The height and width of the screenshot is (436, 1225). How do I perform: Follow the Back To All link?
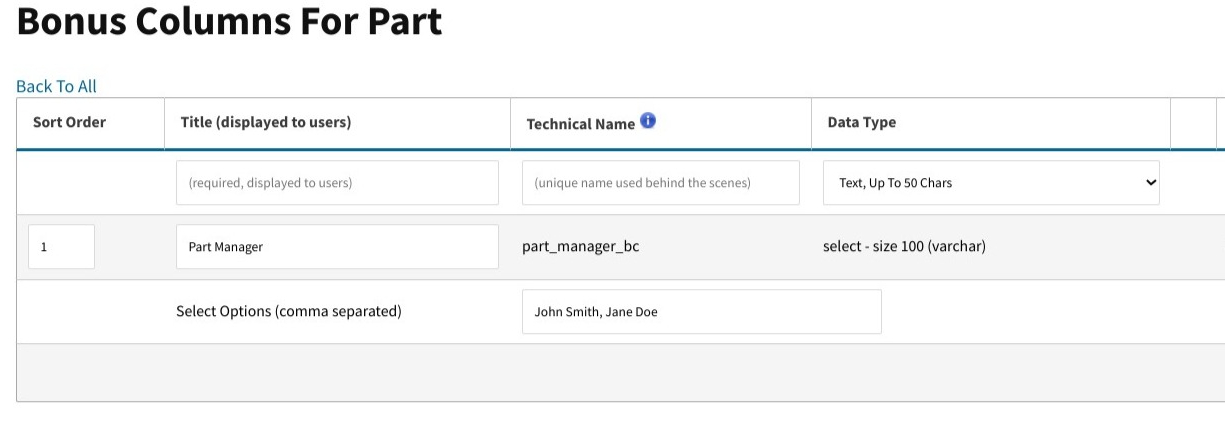pyautogui.click(x=56, y=86)
